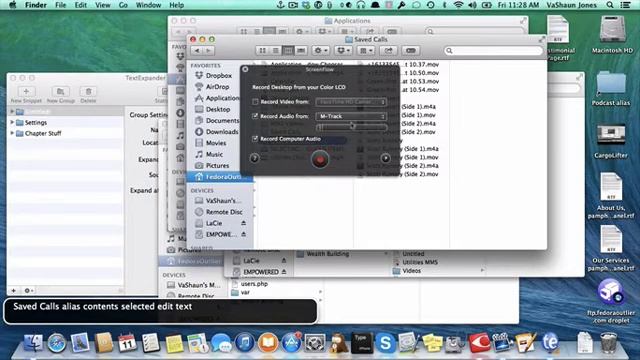Click New Group in TextExpander toolbar
This screenshot has height=360, width=640.
click(61, 95)
